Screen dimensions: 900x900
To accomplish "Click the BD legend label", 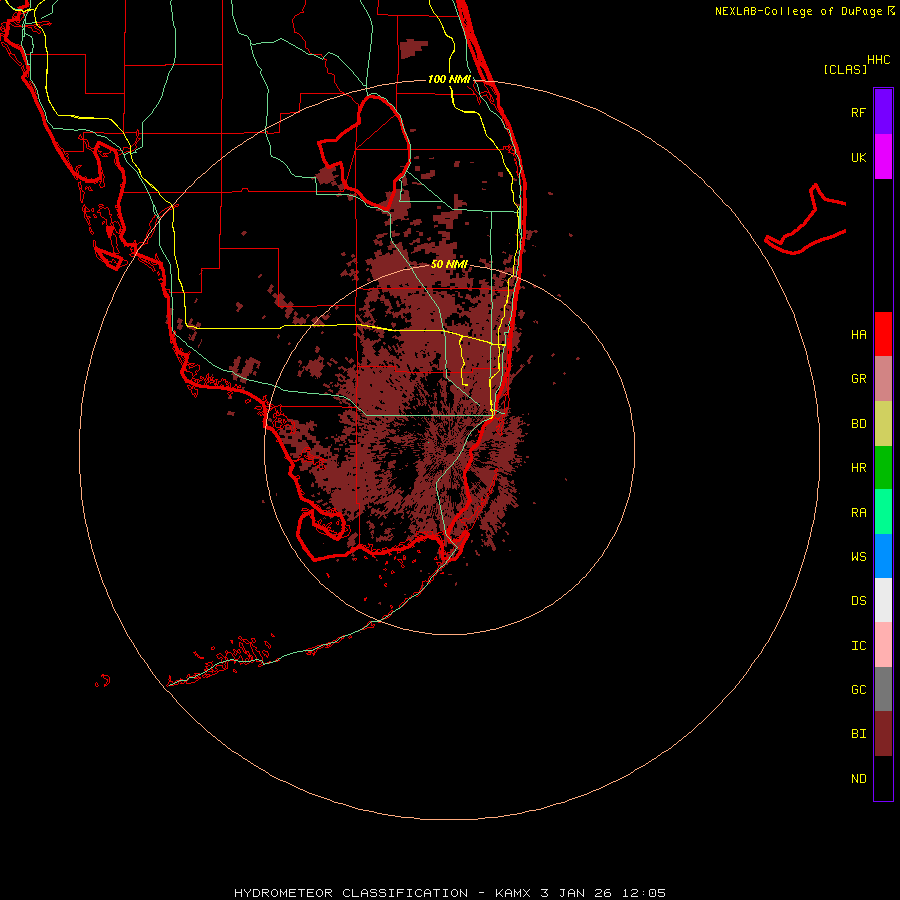I will [x=858, y=424].
